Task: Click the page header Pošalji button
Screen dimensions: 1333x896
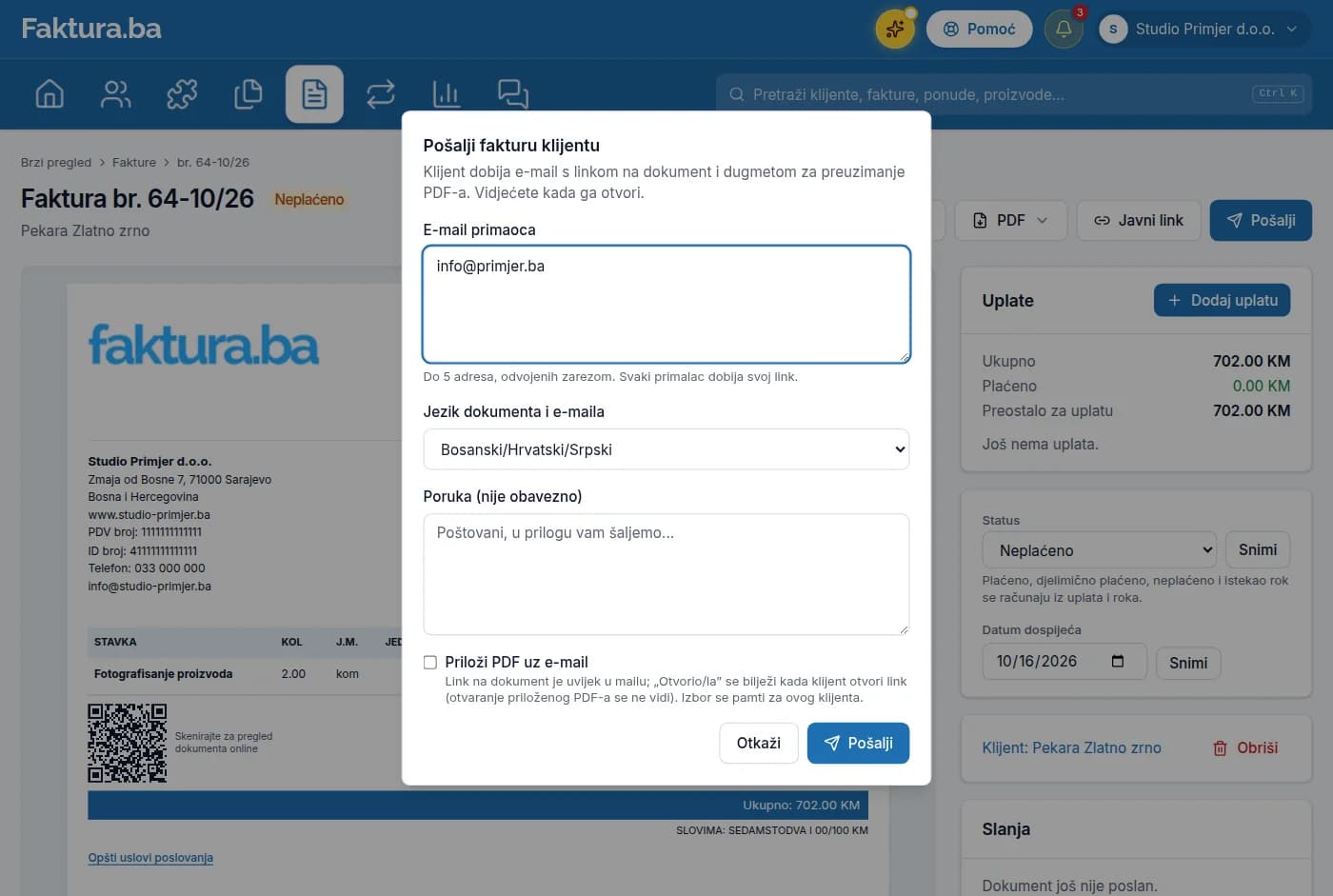Action: point(1261,220)
